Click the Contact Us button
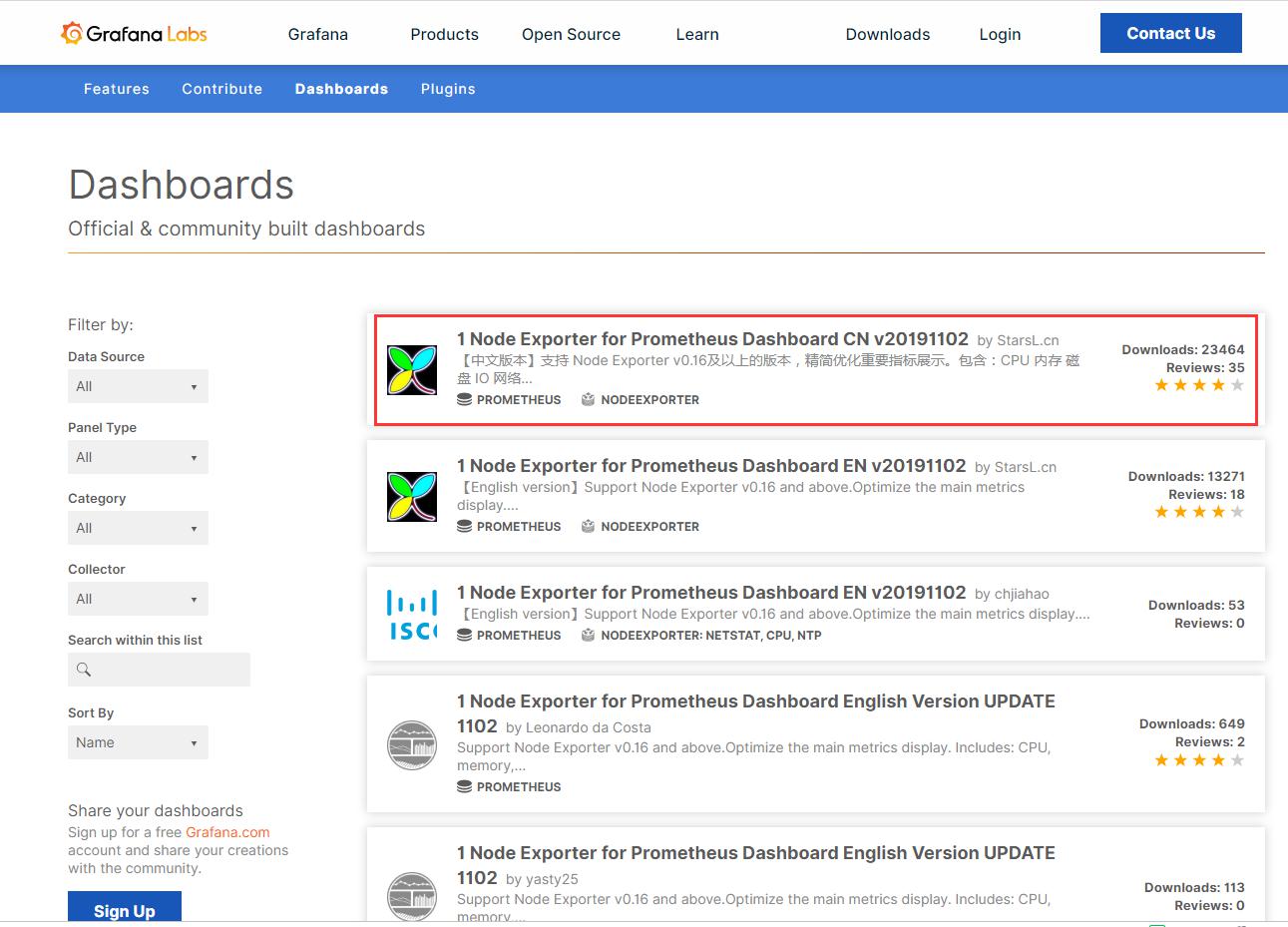 [1171, 33]
